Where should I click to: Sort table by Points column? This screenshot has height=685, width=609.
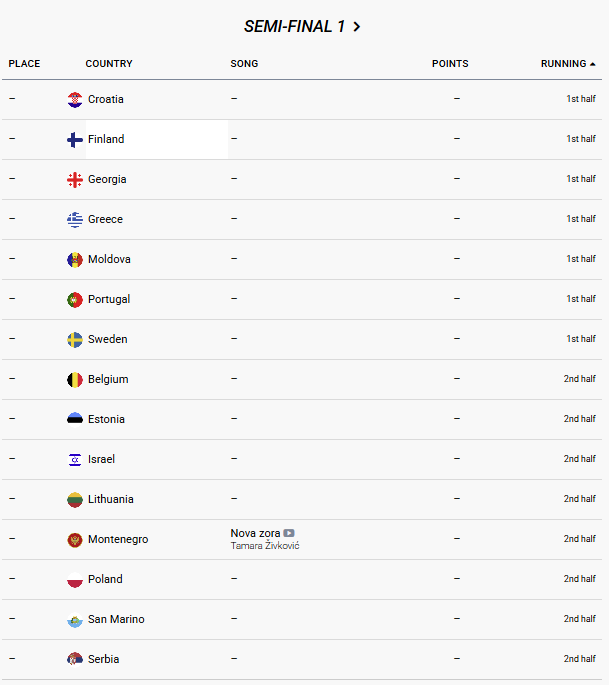[x=450, y=64]
